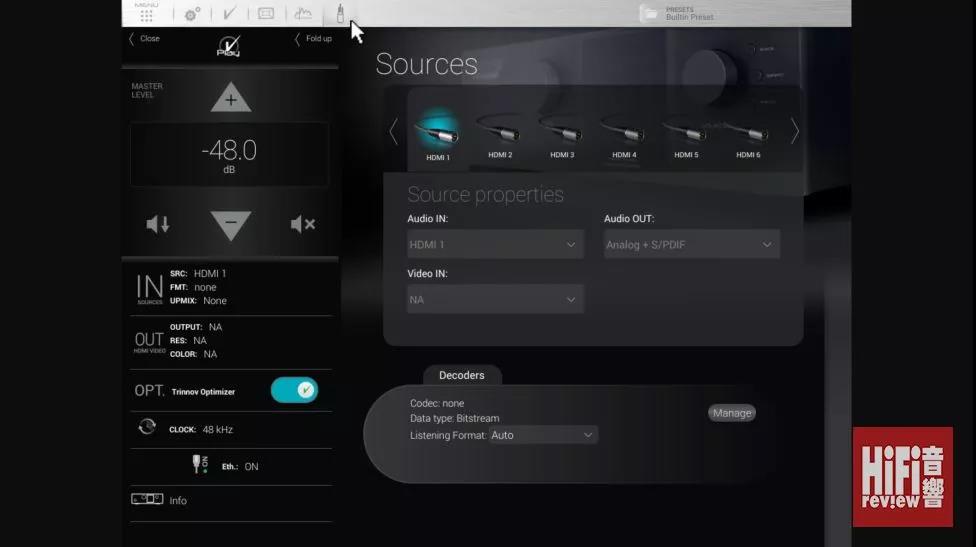Click the clock sync icon
Viewport: 976px width, 547px height.
pyautogui.click(x=147, y=428)
